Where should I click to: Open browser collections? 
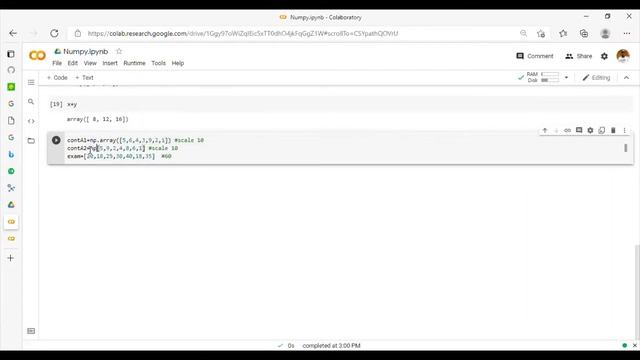[584, 33]
